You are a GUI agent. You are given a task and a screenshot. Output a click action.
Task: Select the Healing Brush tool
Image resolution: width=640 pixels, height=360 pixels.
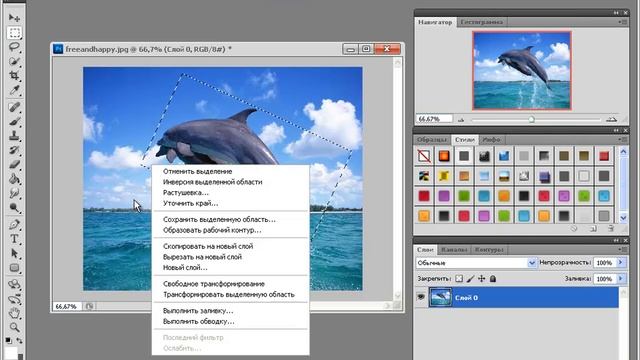coord(14,107)
